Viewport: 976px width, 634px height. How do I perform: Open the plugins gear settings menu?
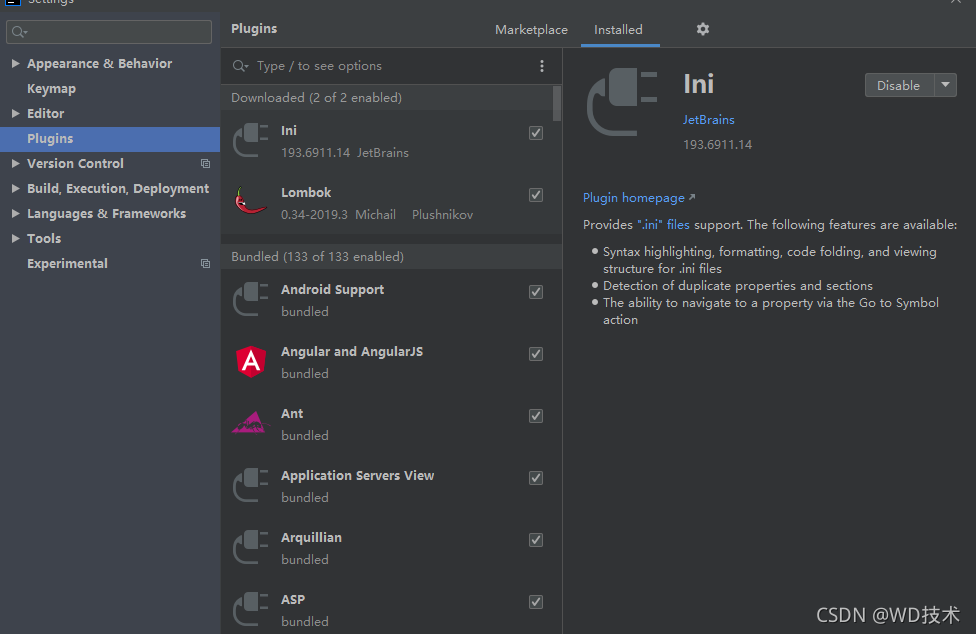(x=703, y=29)
